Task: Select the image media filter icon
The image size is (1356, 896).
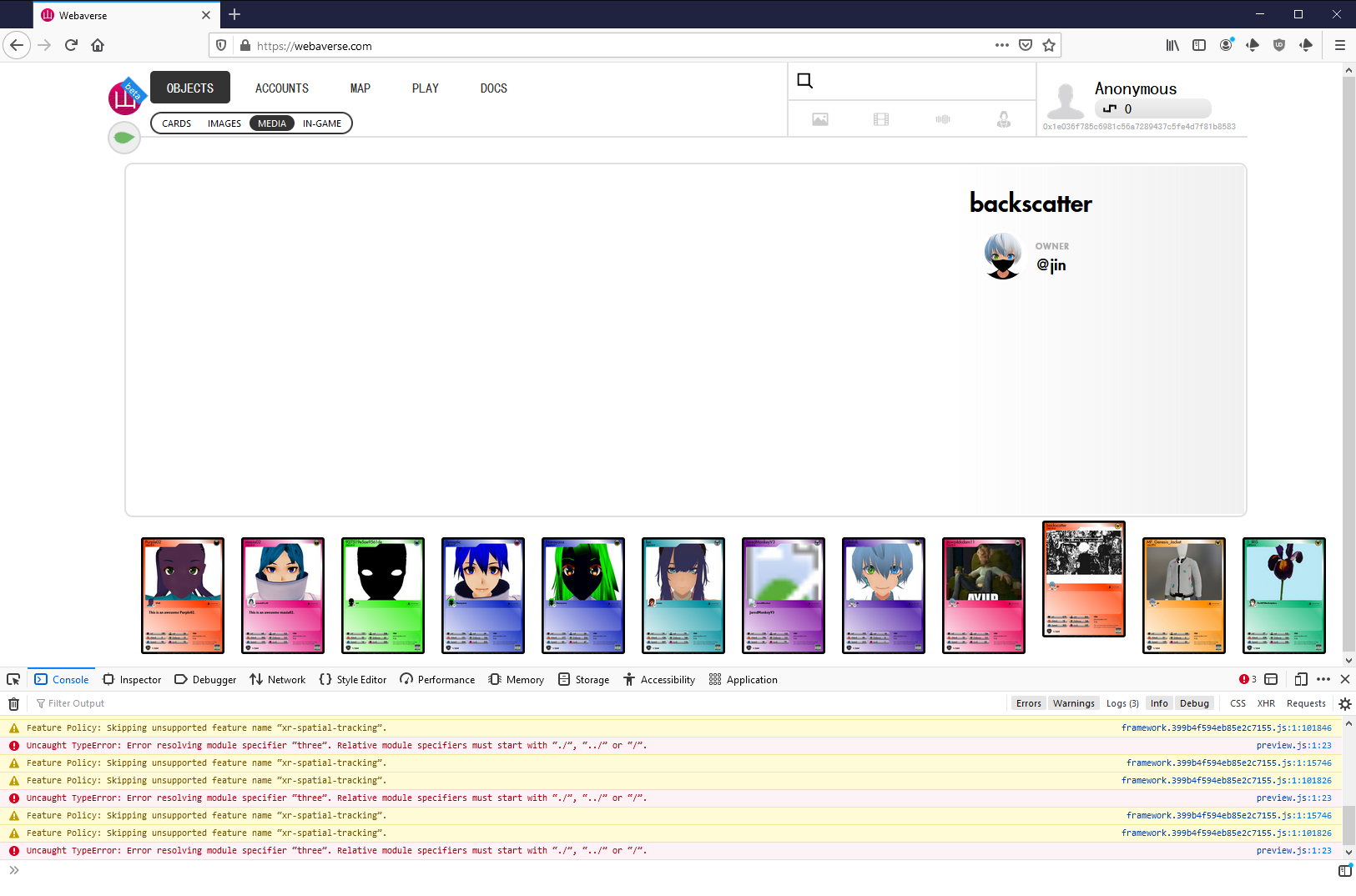Action: pyautogui.click(x=819, y=118)
